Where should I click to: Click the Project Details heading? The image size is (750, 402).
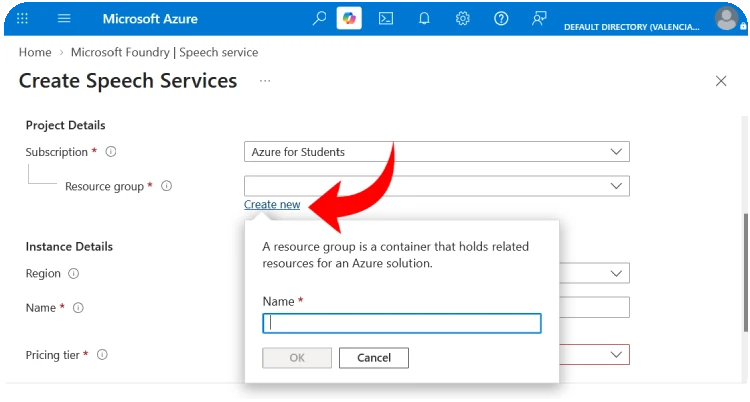(x=66, y=125)
